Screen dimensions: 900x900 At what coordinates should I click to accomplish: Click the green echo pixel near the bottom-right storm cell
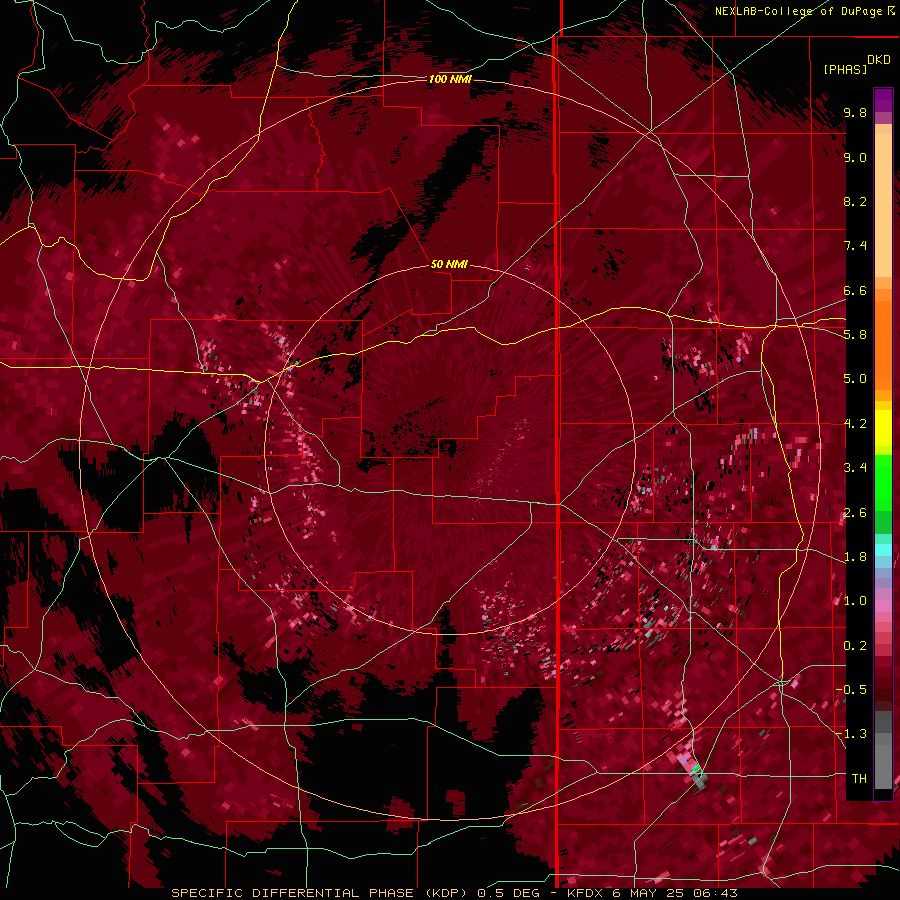(696, 767)
